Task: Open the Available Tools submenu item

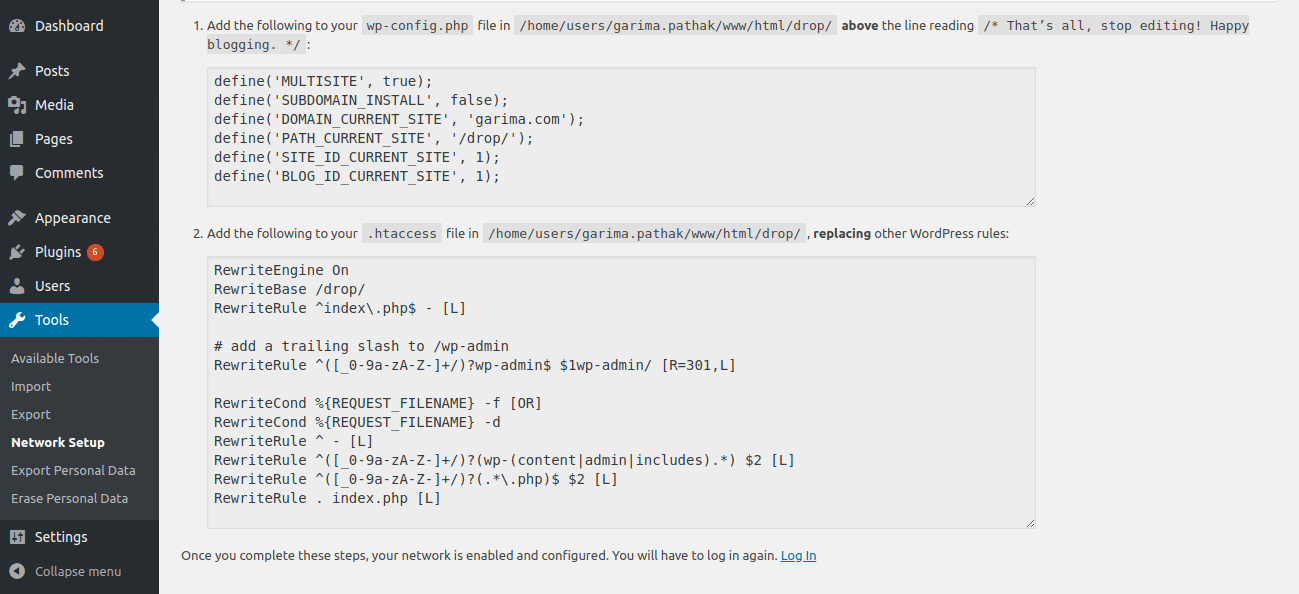Action: [55, 358]
